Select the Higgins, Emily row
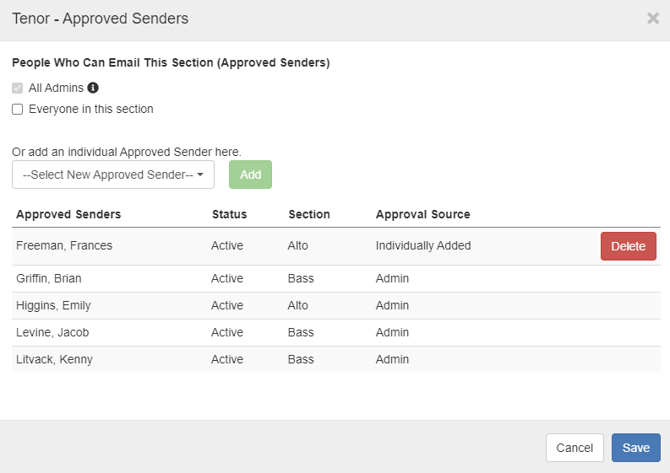The width and height of the screenshot is (670, 473). [x=336, y=306]
